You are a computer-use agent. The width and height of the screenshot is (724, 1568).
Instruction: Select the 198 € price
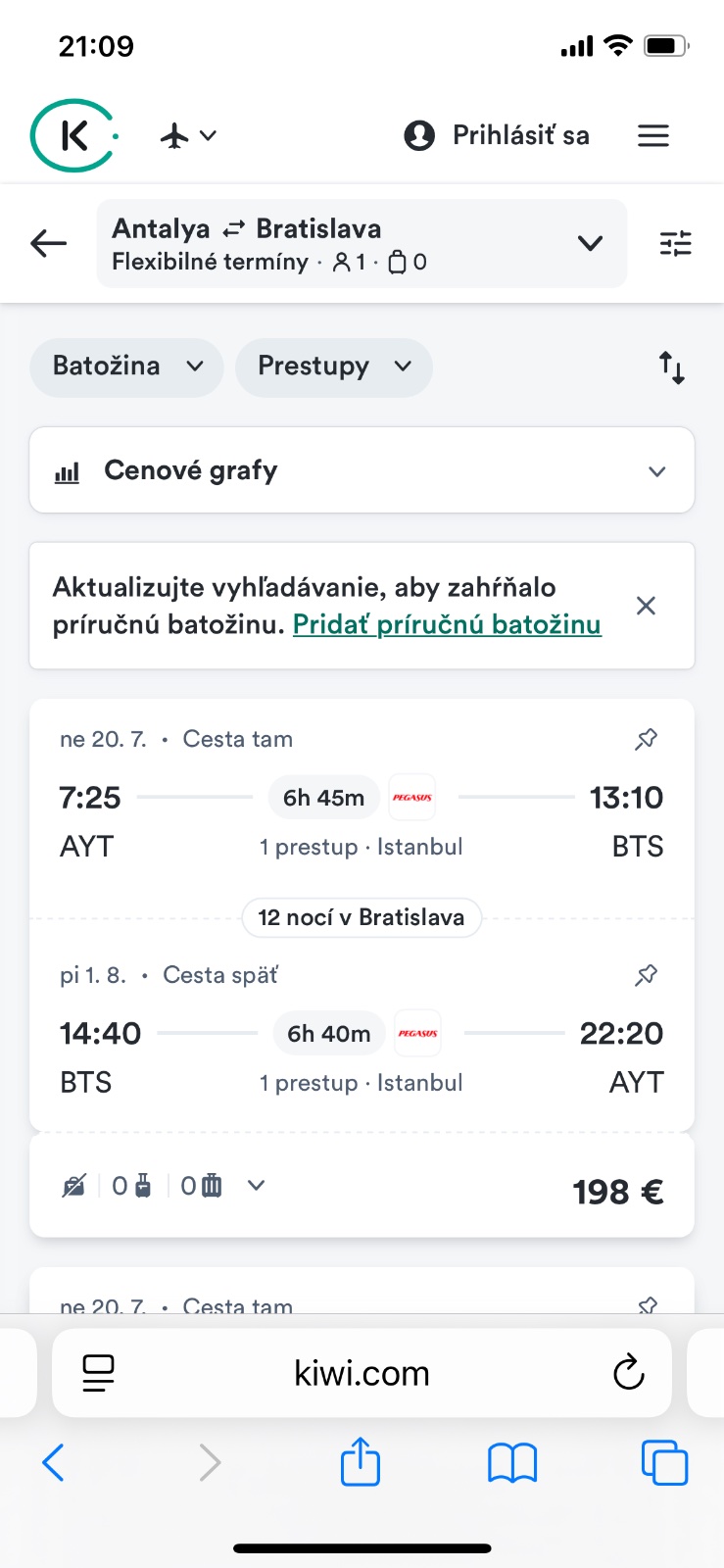(617, 1192)
